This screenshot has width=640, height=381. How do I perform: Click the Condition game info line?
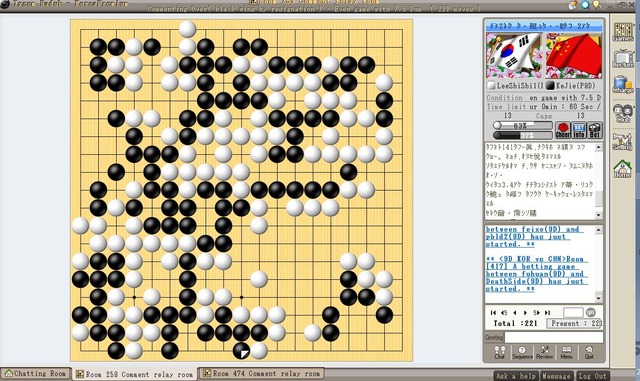(544, 98)
